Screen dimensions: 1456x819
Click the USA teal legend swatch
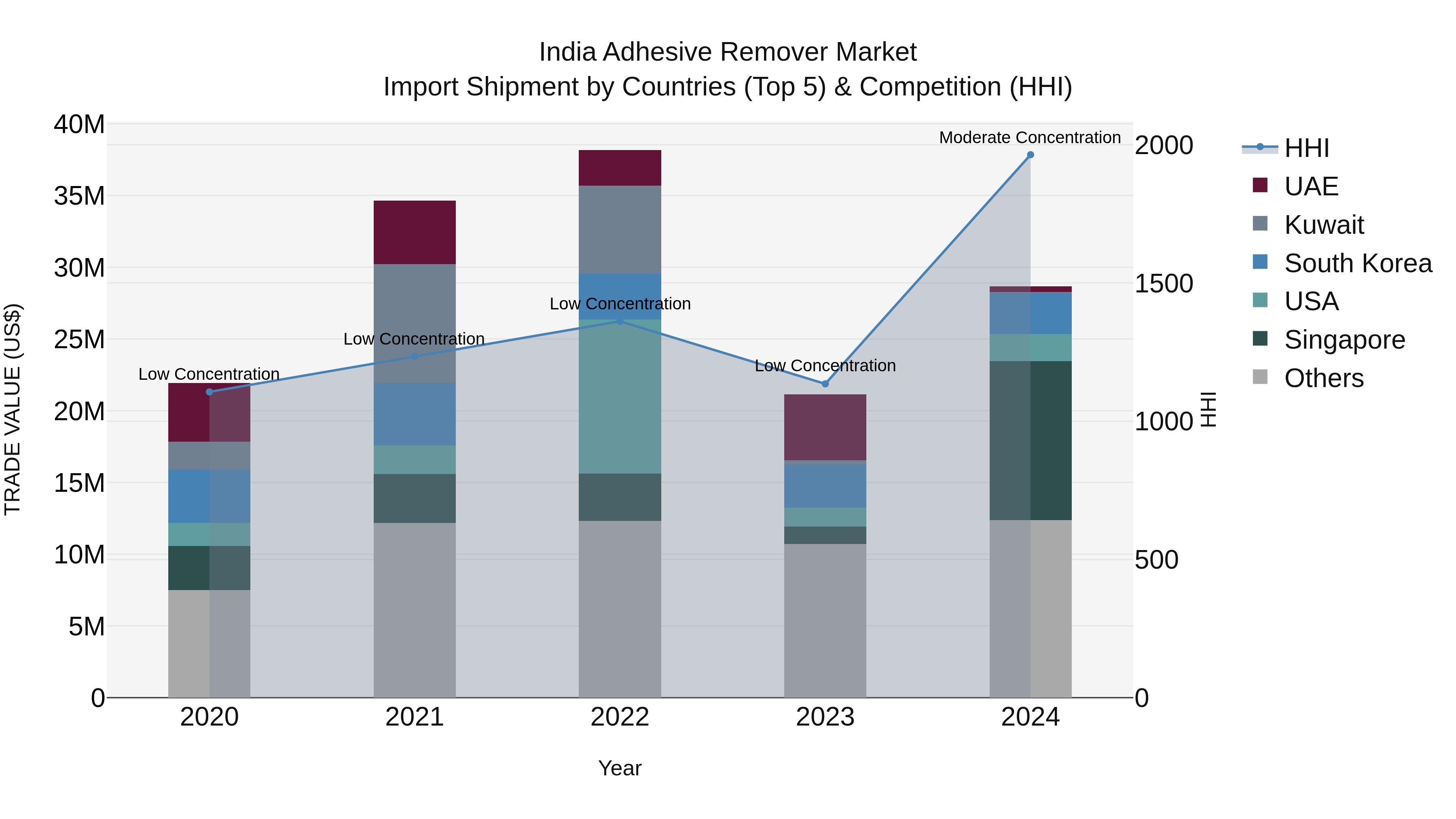pos(1260,300)
